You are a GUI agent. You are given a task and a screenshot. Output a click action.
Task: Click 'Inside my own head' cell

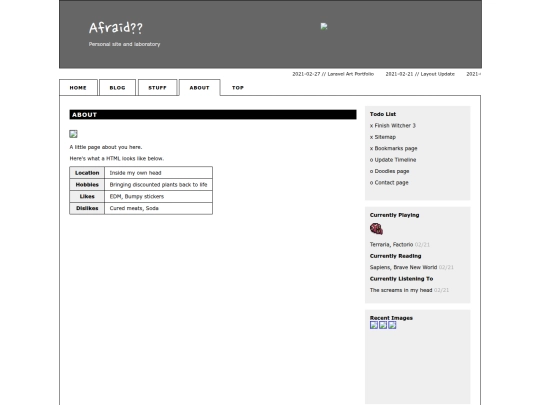click(158, 173)
